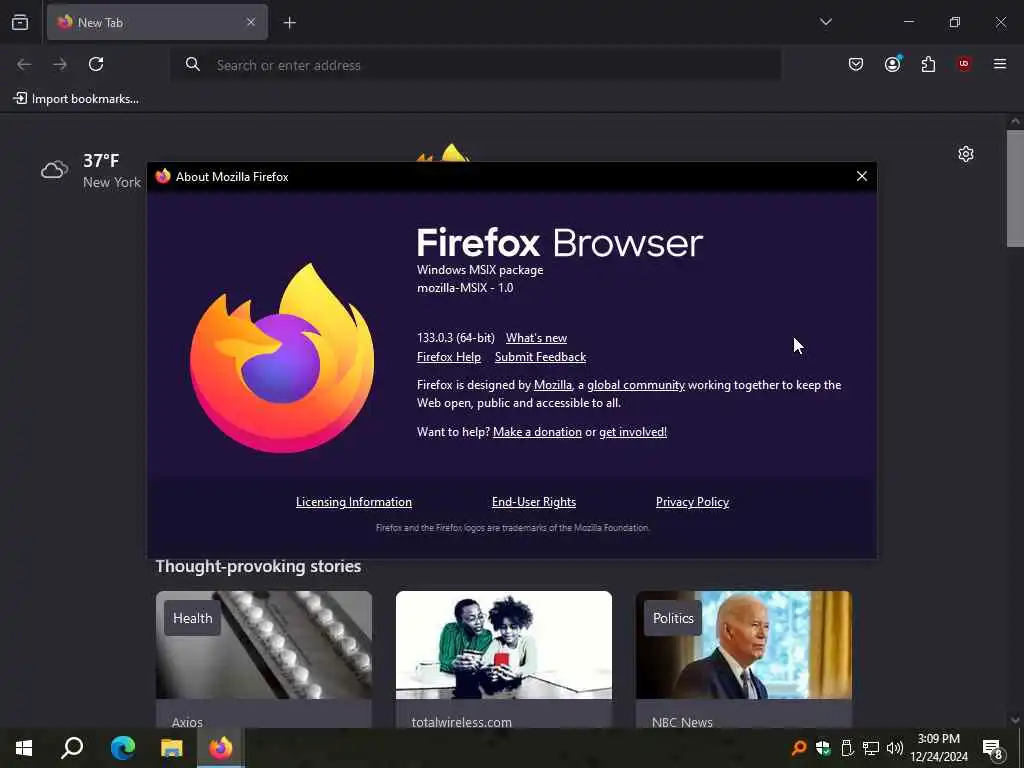
Task: Click the Firefox logo in About dialog
Action: tap(282, 358)
